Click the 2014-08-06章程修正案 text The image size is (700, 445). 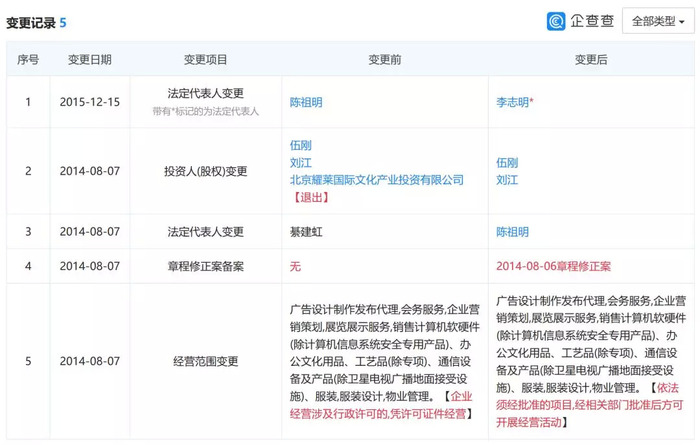[x=554, y=266]
